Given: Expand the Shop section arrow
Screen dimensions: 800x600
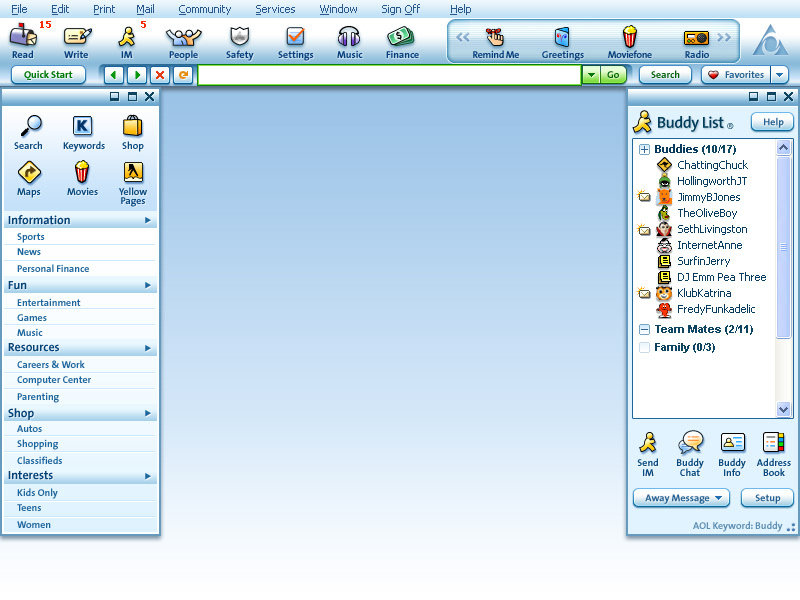Looking at the screenshot, I should (147, 413).
